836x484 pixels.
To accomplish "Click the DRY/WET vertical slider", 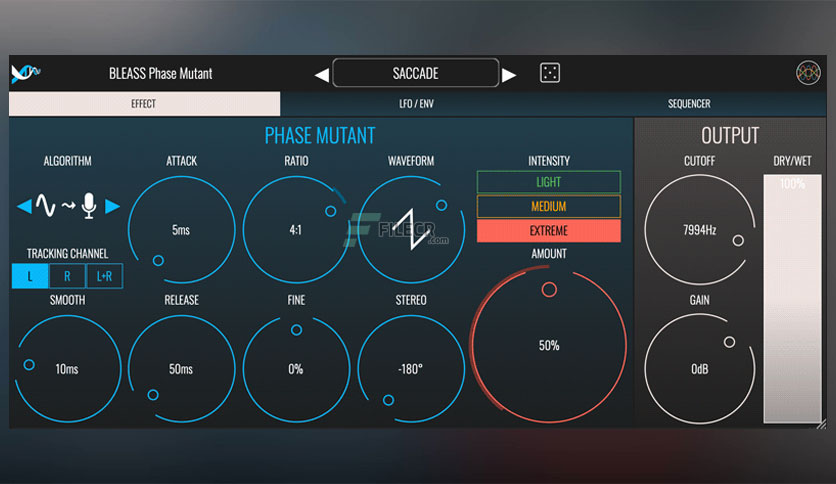I will point(792,299).
